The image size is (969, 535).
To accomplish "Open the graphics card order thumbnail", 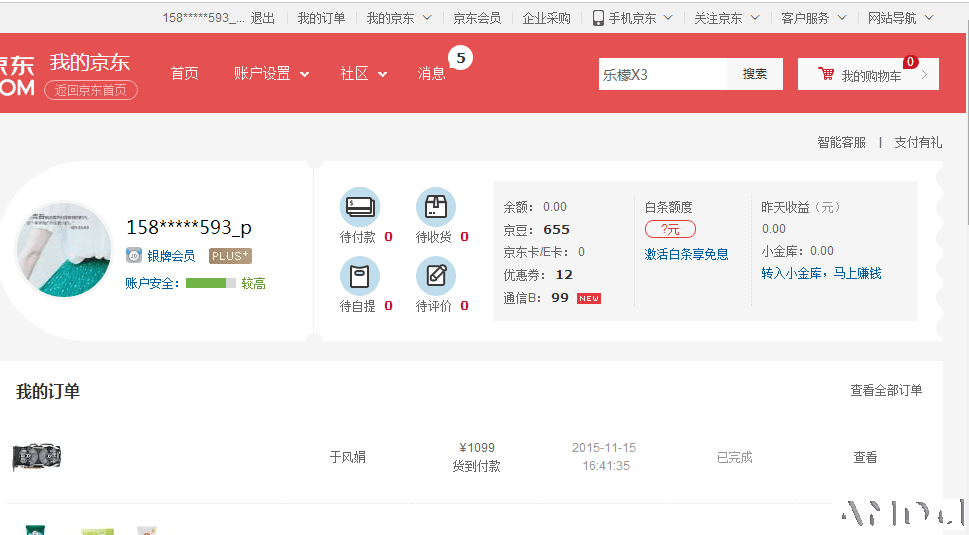I will coord(37,457).
